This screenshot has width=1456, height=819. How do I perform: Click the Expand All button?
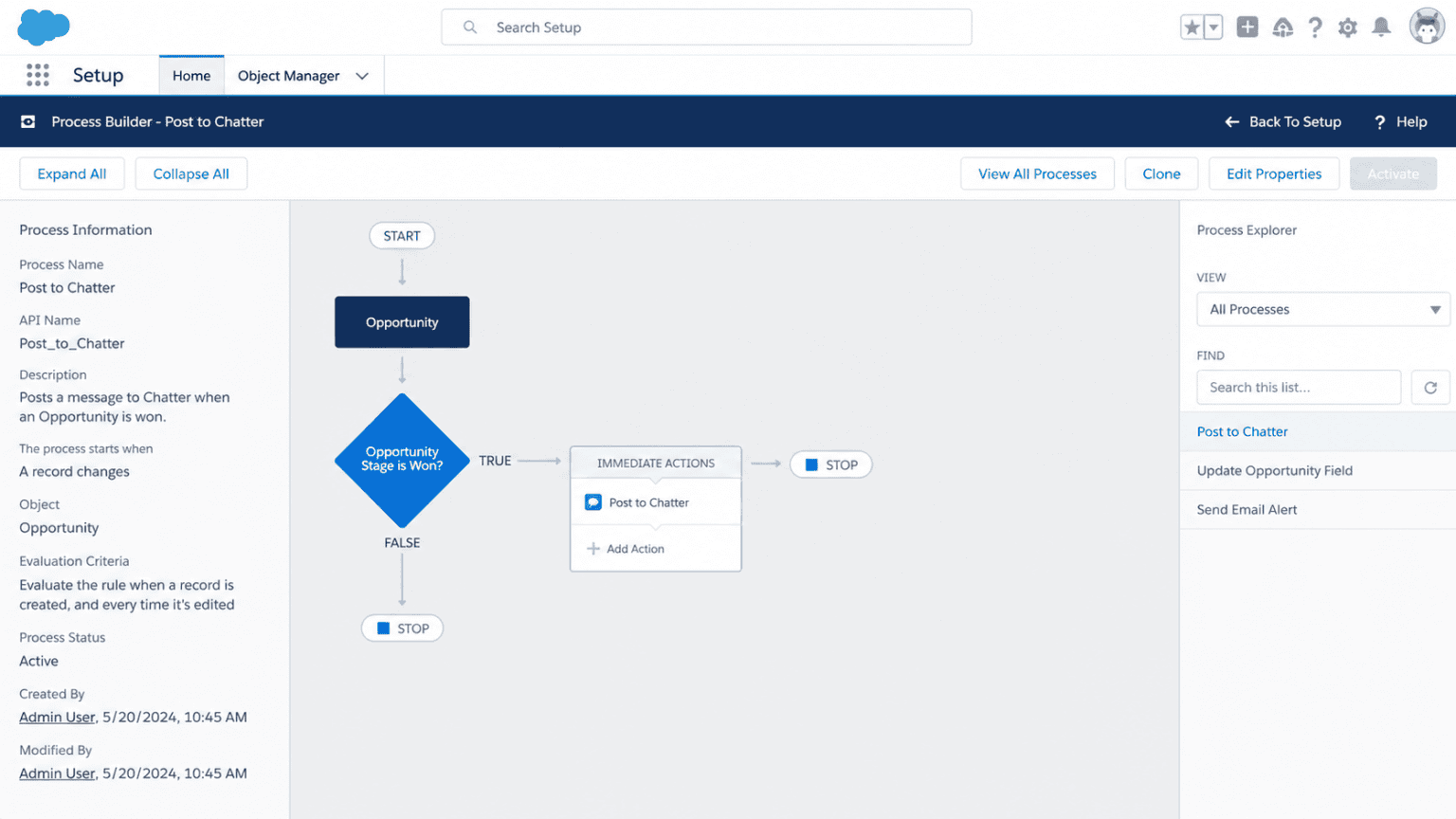(x=72, y=173)
